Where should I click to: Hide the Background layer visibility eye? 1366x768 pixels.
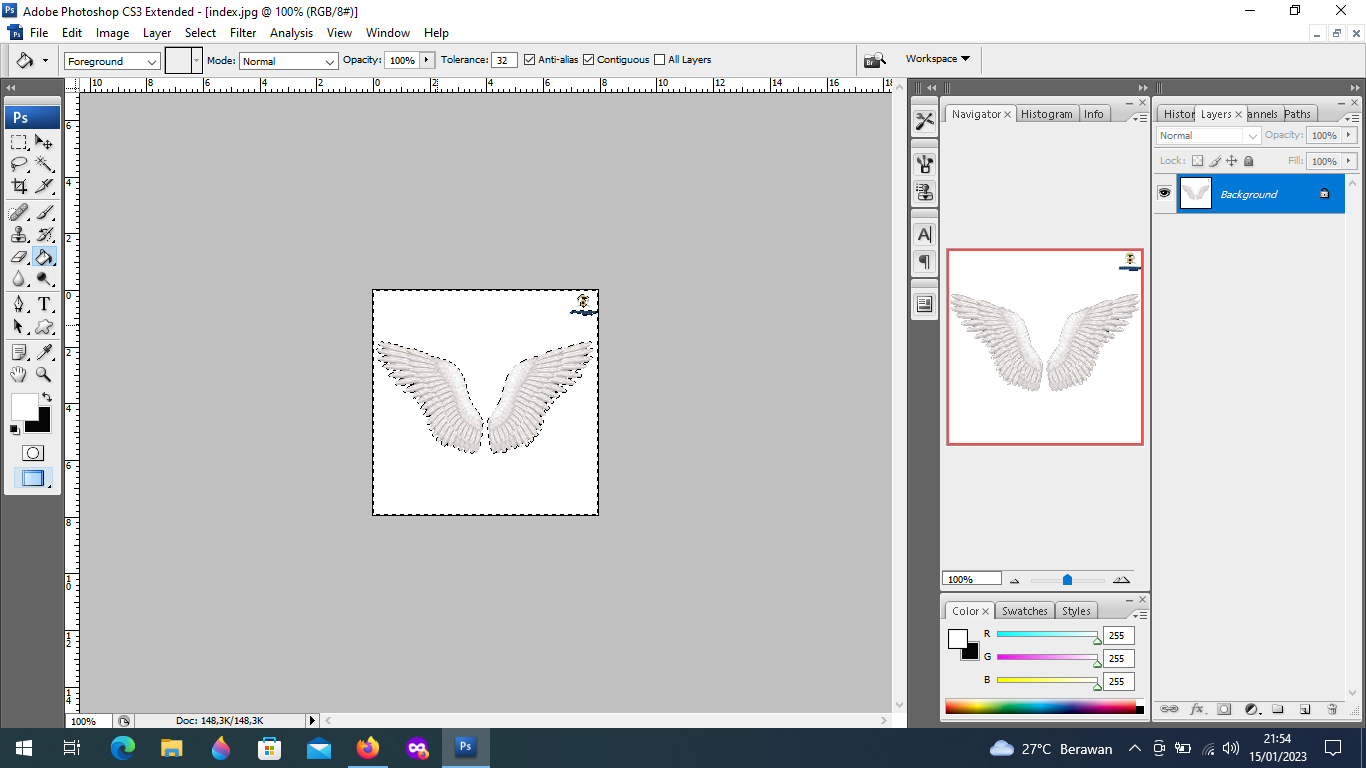coord(1164,193)
